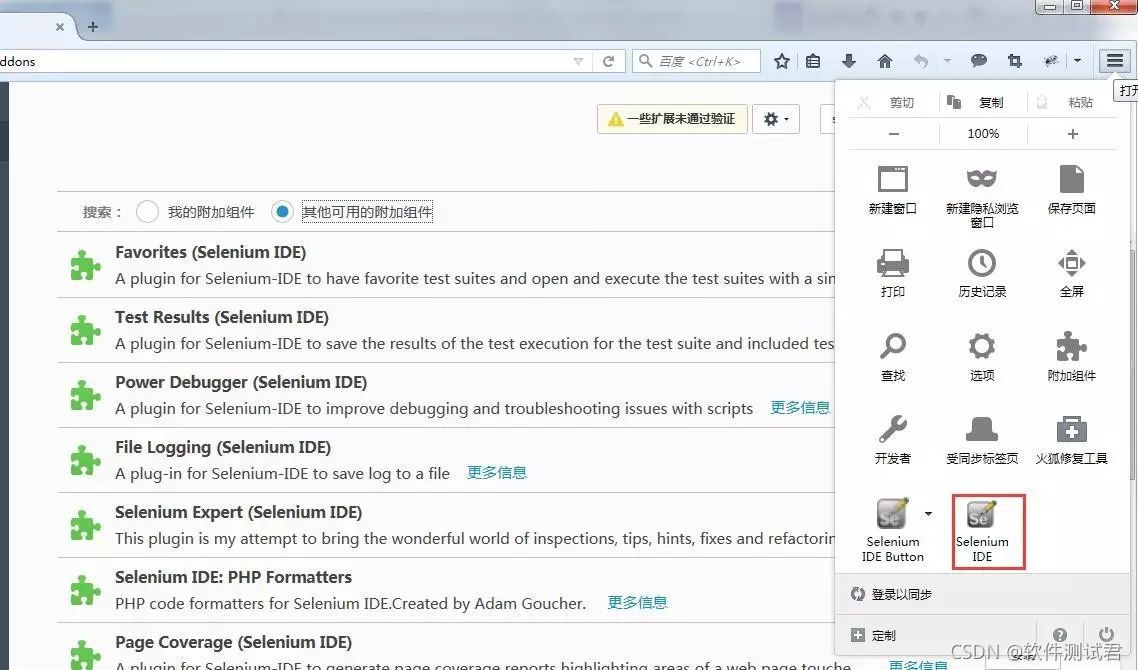The height and width of the screenshot is (670, 1138).
Task: Open 更多信息 link for Power Debugger
Action: 800,408
